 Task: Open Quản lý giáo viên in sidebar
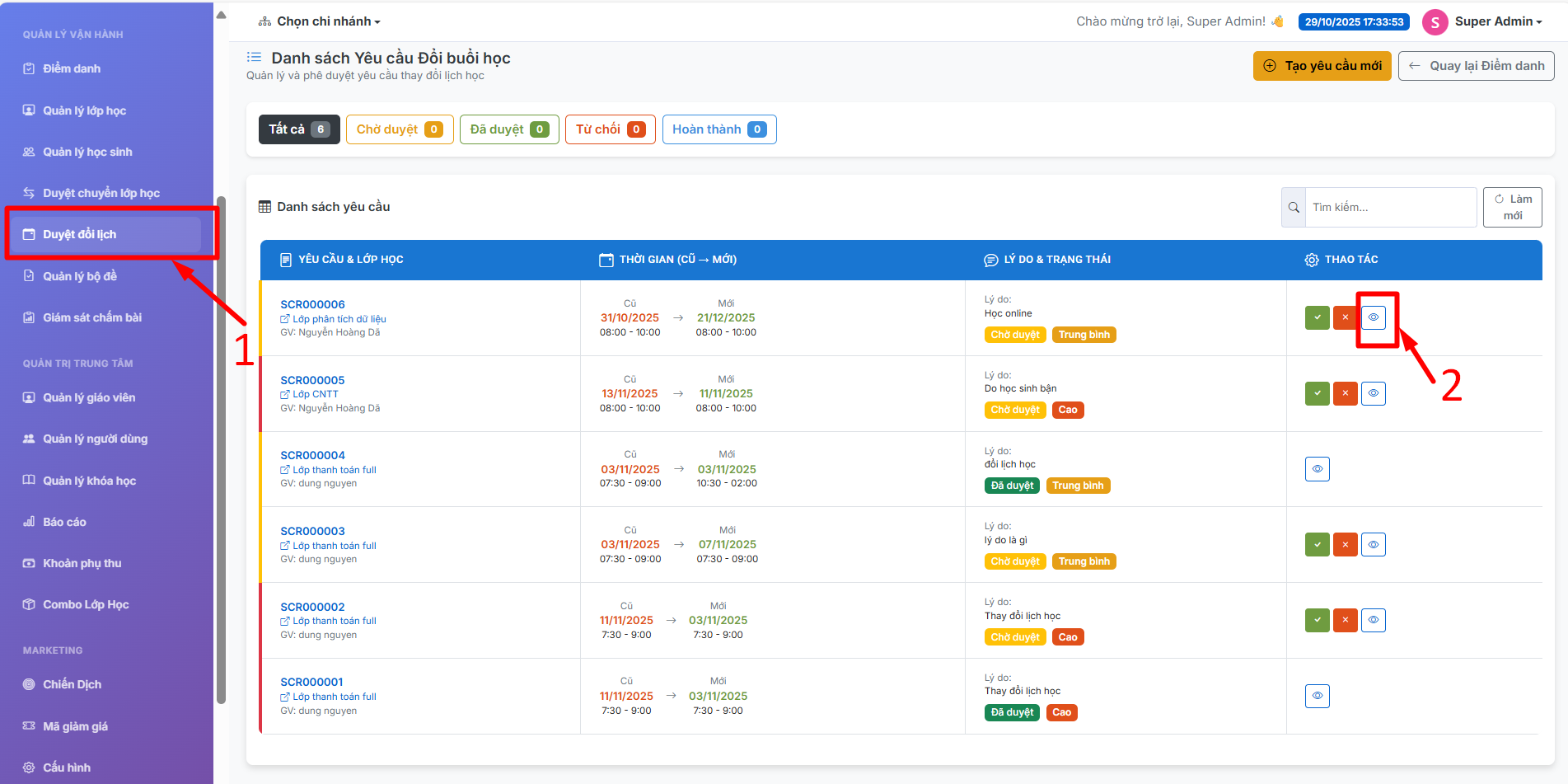coord(89,397)
